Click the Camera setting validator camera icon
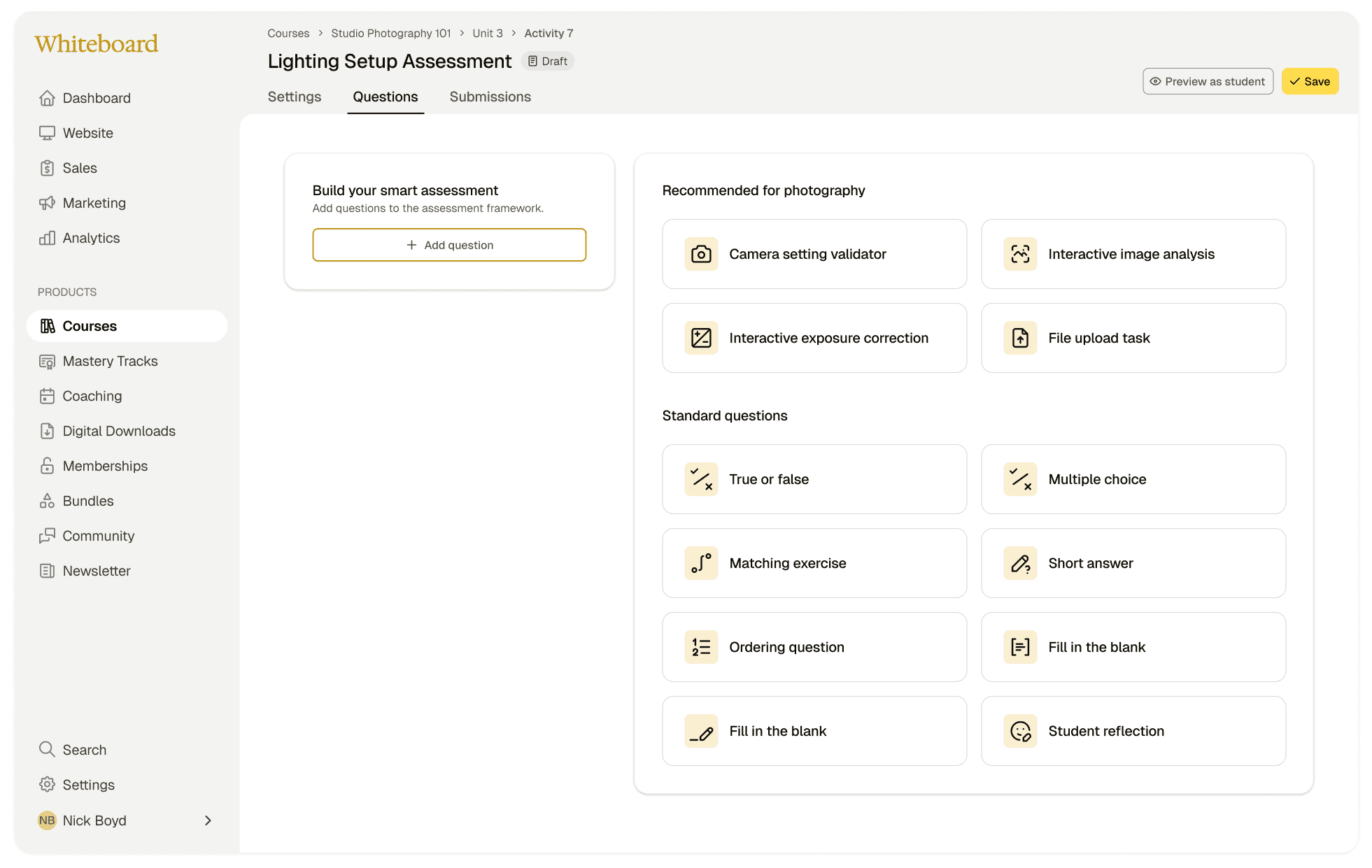Screen dimensions: 1372x868 [x=701, y=254]
